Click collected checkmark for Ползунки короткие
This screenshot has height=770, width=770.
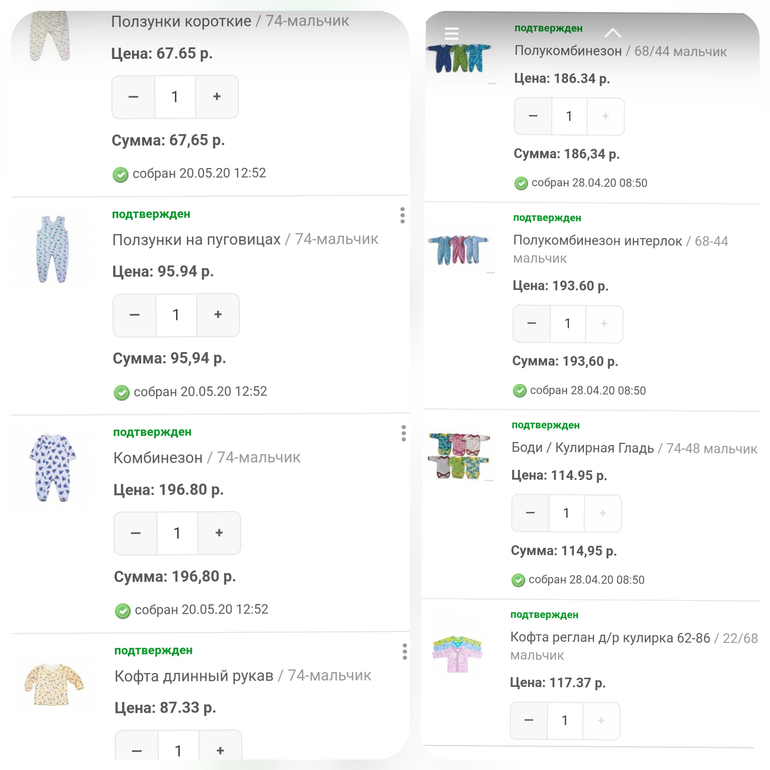click(x=120, y=174)
